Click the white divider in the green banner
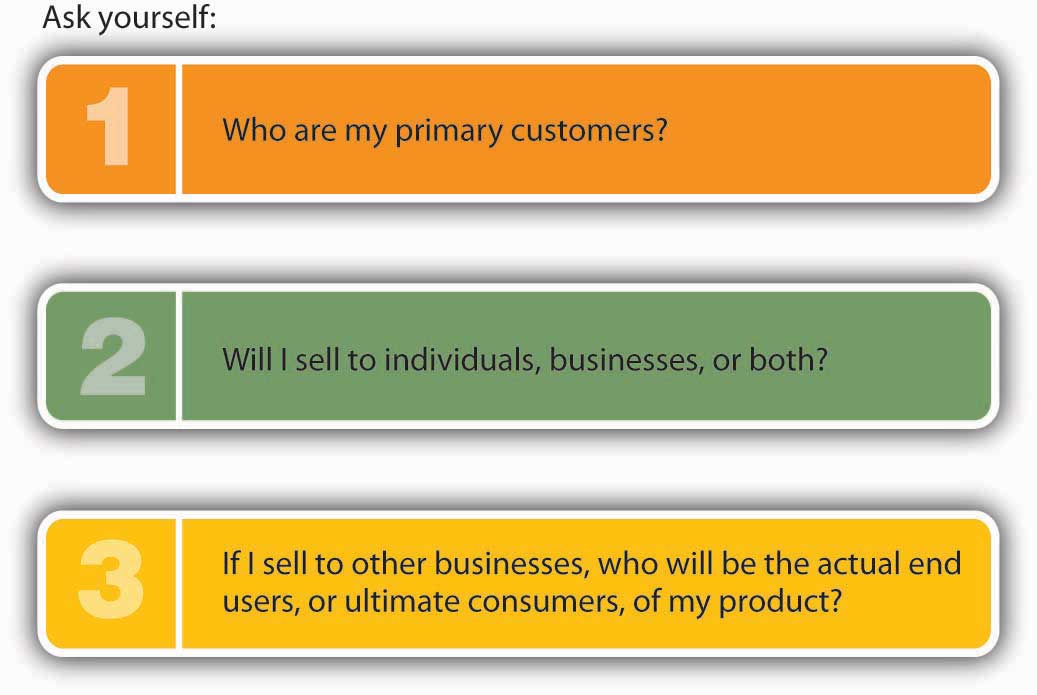Image resolution: width=1037 pixels, height=695 pixels. [x=179, y=356]
